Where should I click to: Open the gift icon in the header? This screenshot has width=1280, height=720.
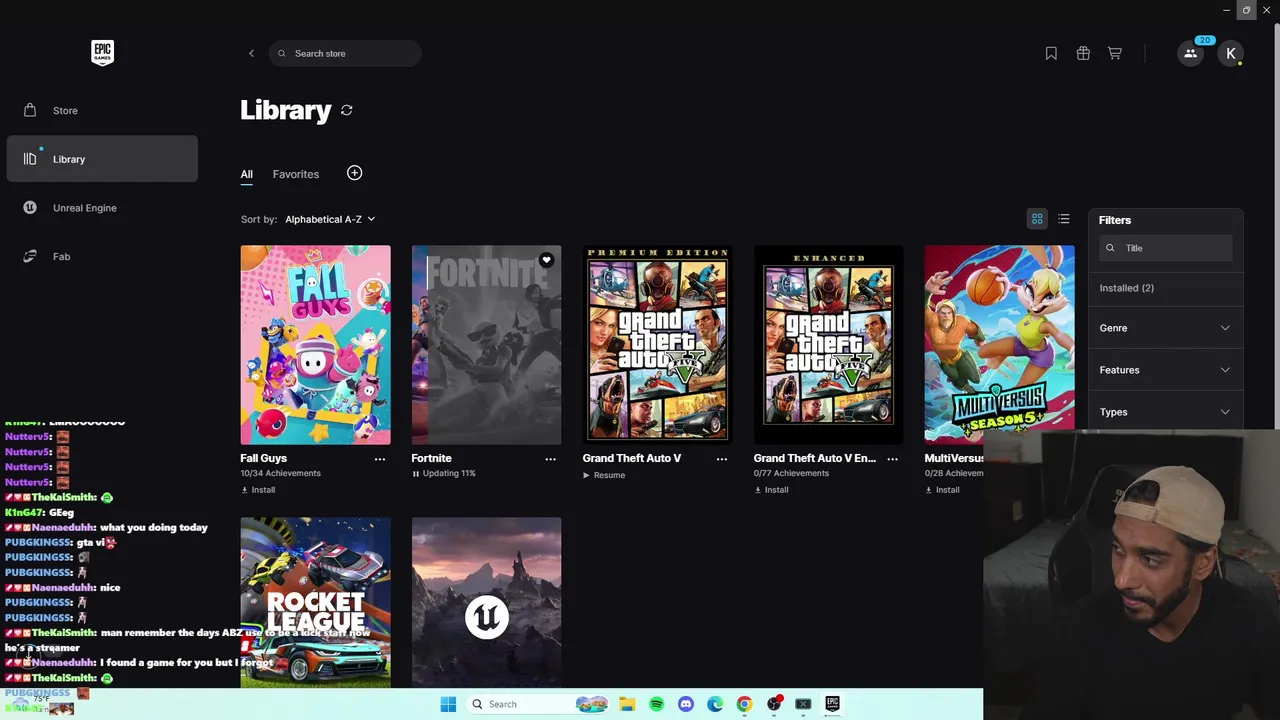click(1083, 53)
